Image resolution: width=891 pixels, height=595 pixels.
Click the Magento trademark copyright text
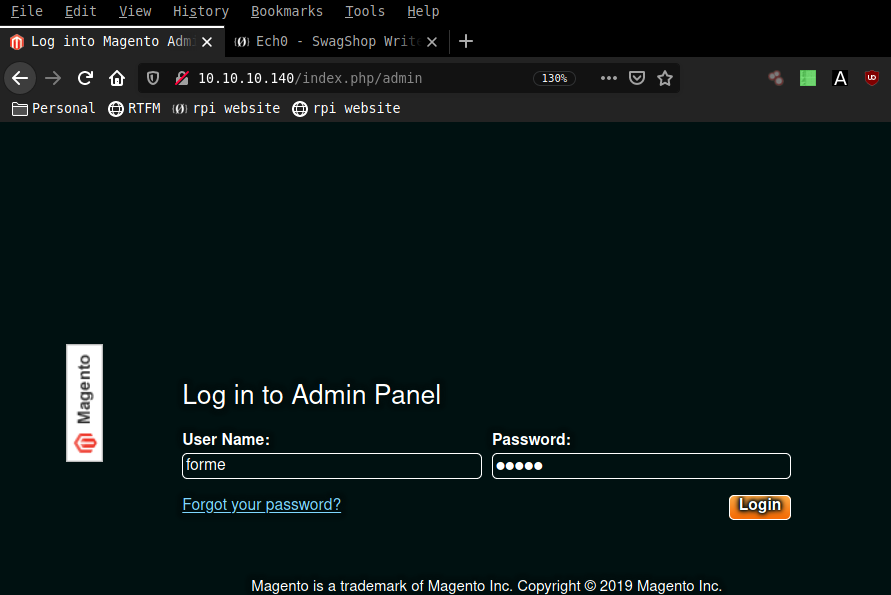coord(486,586)
